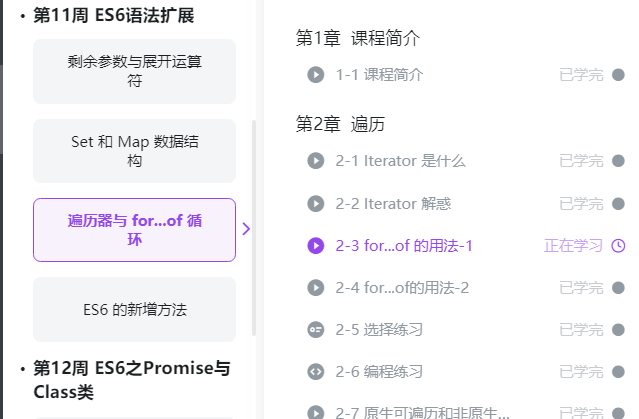This screenshot has width=639, height=419.
Task: Click clock icon next to 正在学习
Action: point(618,246)
